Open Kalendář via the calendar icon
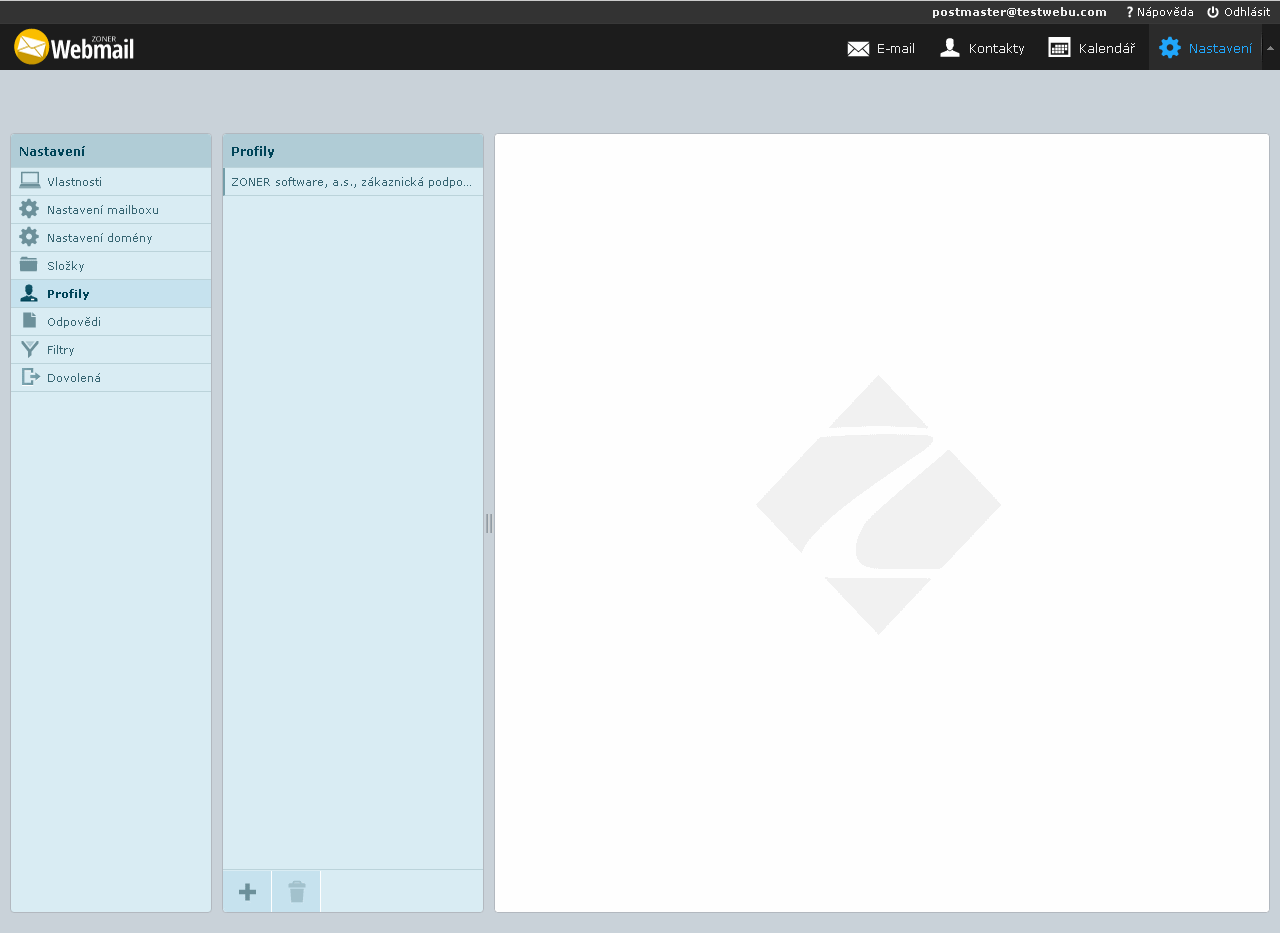Viewport: 1280px width, 933px height. click(x=1059, y=48)
